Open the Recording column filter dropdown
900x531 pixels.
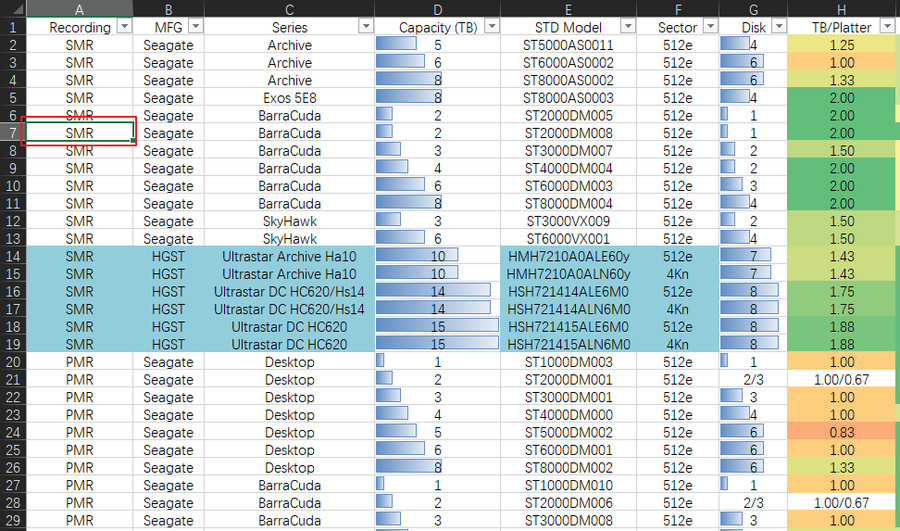pyautogui.click(x=125, y=26)
